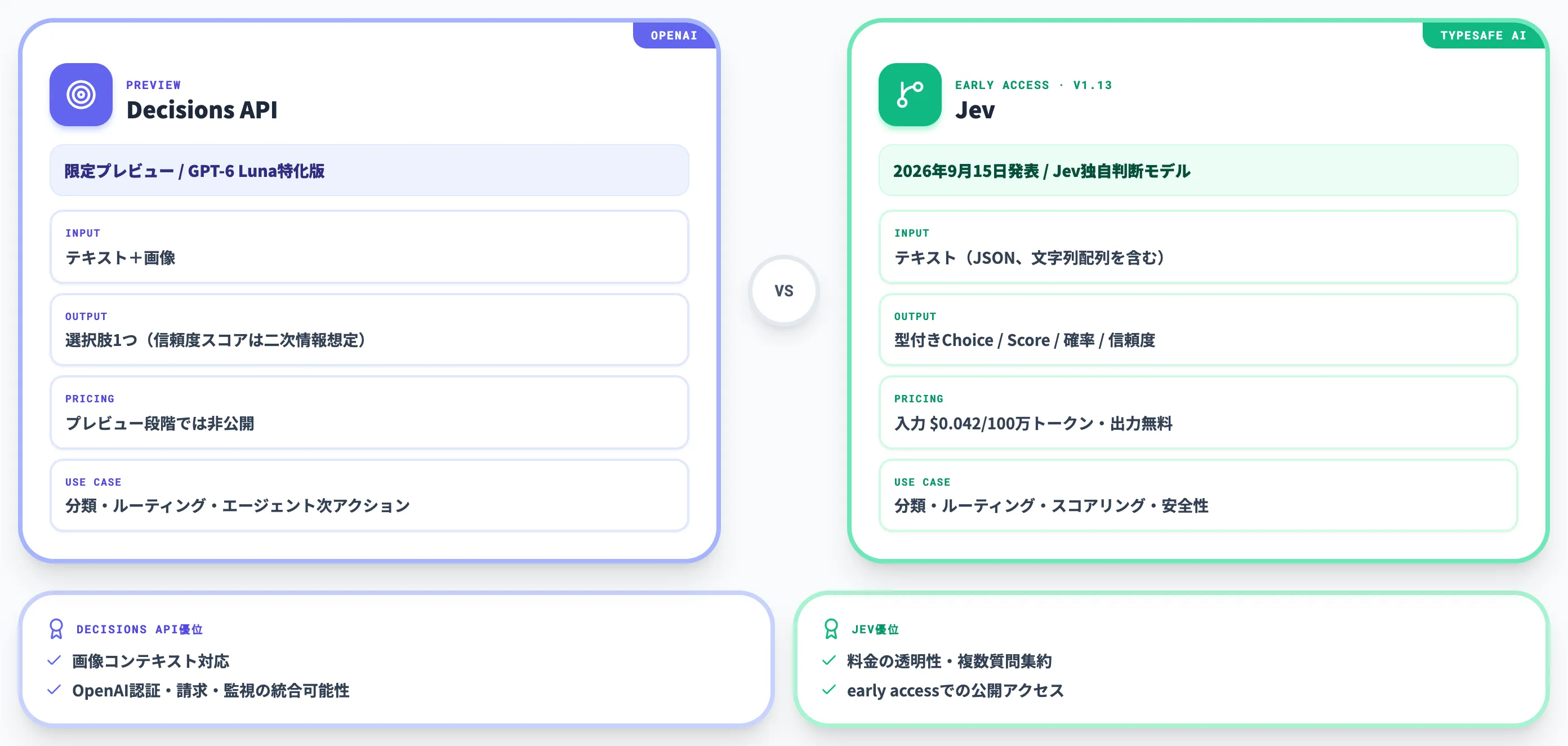Click the ribbon icon beside DECISIONS API優位
Screen dimensions: 1568x746
(x=56, y=628)
